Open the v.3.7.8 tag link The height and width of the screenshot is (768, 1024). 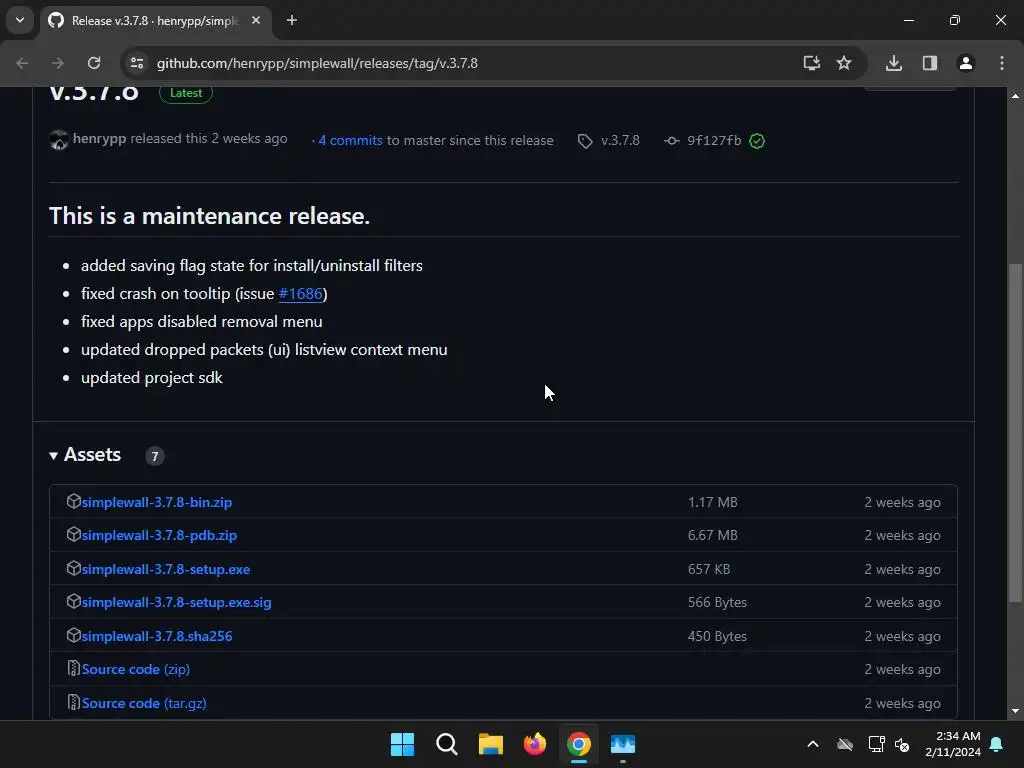tap(620, 140)
